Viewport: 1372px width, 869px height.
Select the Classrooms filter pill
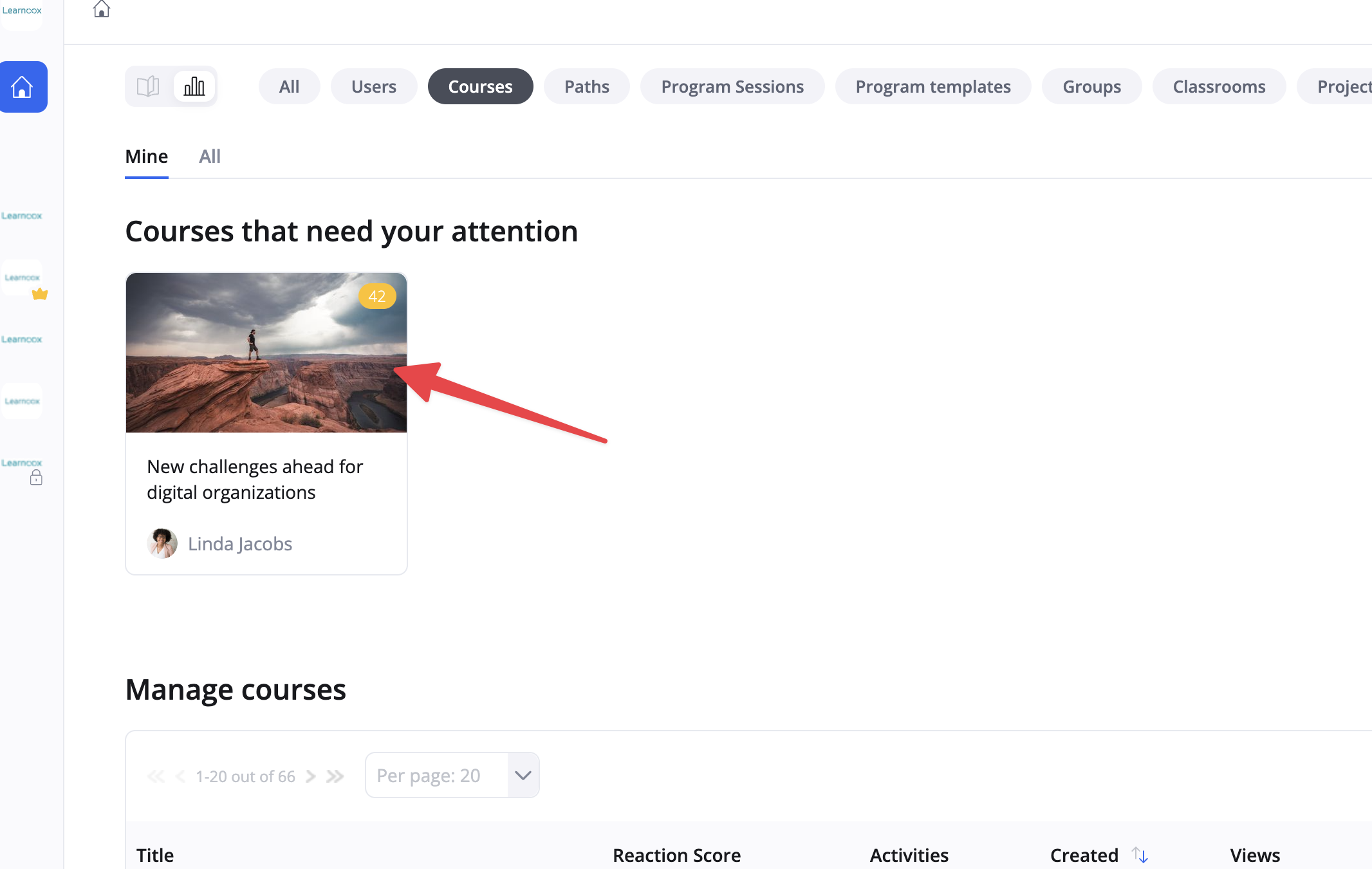pyautogui.click(x=1219, y=86)
